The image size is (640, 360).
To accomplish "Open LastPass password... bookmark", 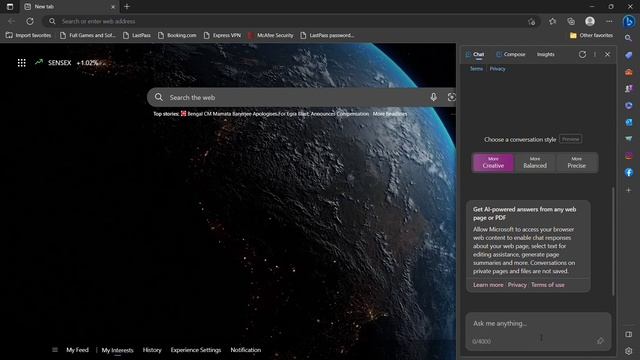I will click(x=327, y=36).
